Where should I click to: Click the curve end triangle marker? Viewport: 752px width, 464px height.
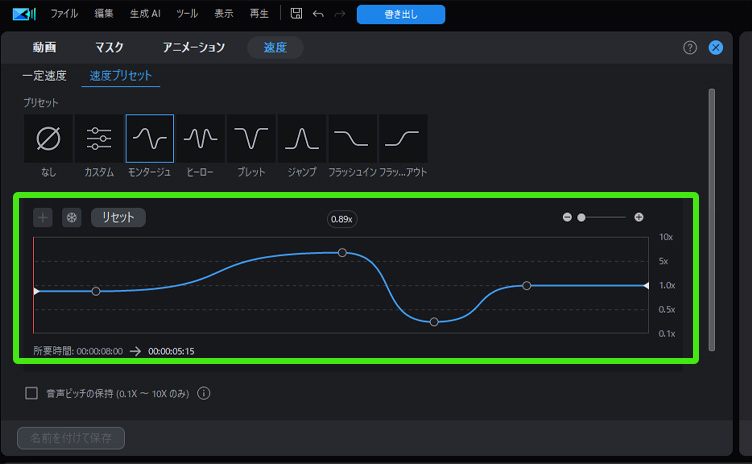pos(646,286)
